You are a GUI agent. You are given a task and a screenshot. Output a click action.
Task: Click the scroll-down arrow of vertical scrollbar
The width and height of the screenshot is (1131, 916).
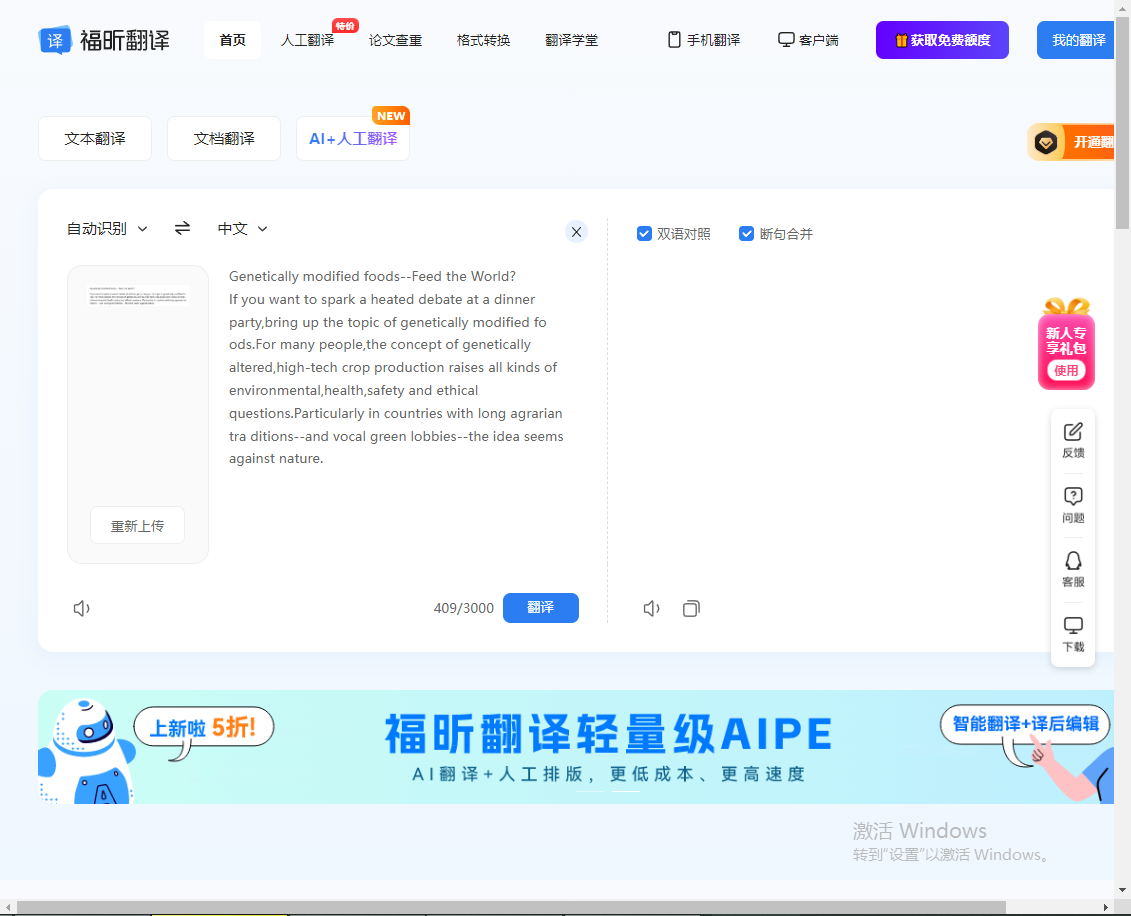(1122, 890)
